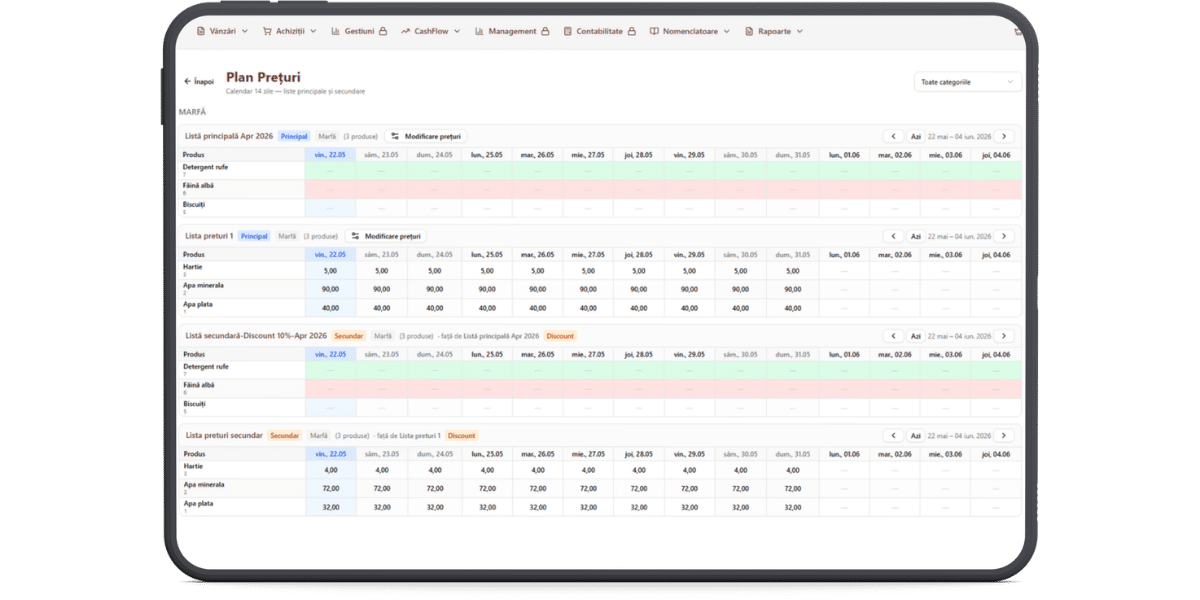Click the Lista preturi secundar title

[x=224, y=435]
